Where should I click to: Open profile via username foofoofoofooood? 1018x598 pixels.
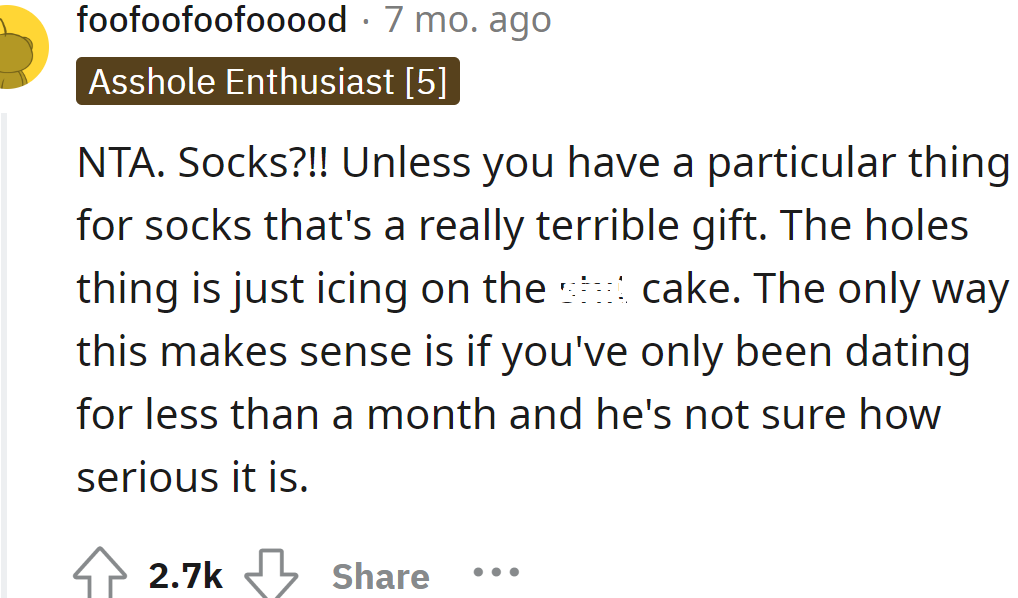[x=211, y=19]
